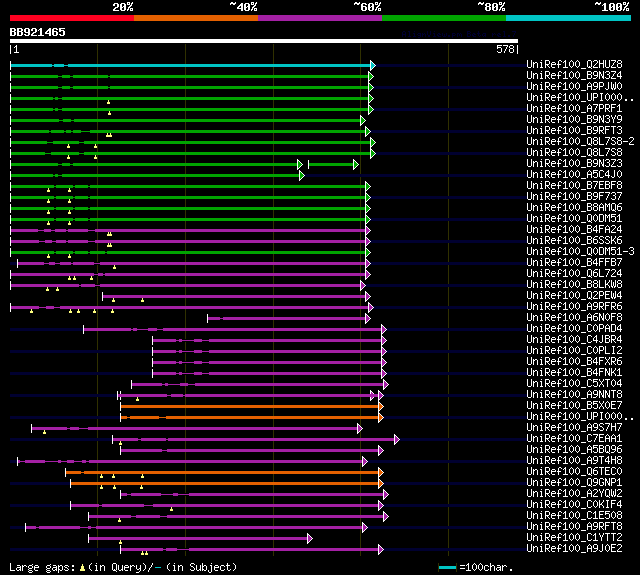Select hit label UniRef100_A9S7H7
640x575 pixels.
click(x=574, y=428)
